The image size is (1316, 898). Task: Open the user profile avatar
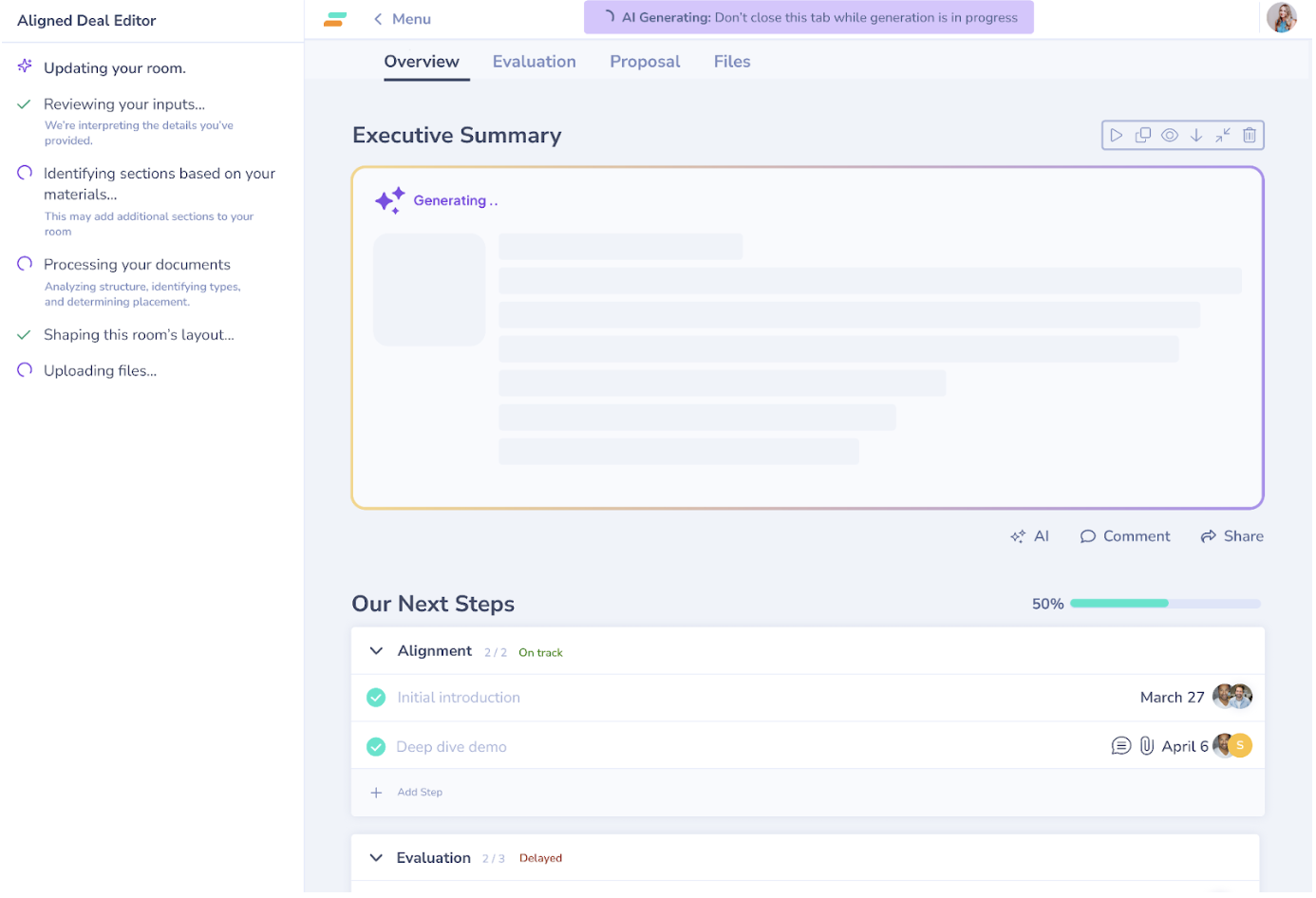pos(1282,18)
